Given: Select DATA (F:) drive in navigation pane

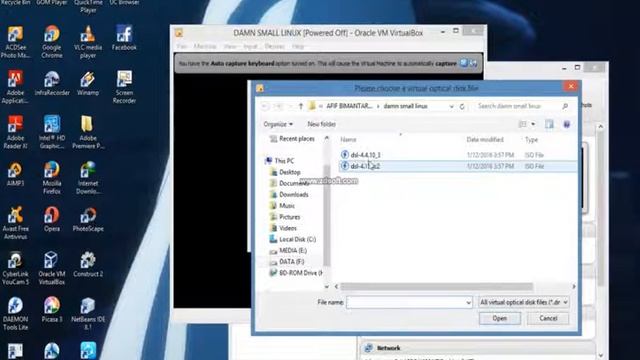Looking at the screenshot, I should click(287, 262).
